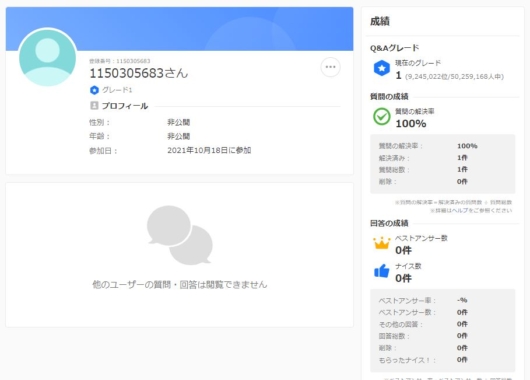The width and height of the screenshot is (530, 380).
Task: Click the blue thumbs-up nice icon
Action: coord(382,271)
